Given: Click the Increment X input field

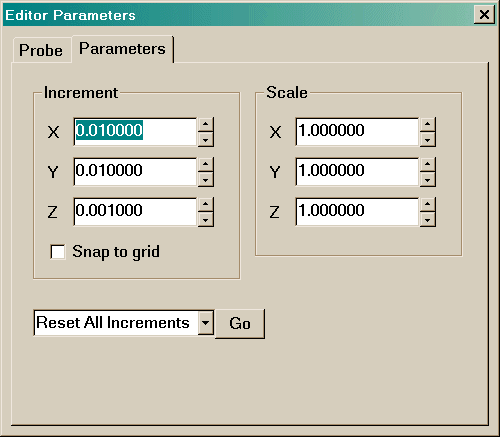Looking at the screenshot, I should pos(135,132).
